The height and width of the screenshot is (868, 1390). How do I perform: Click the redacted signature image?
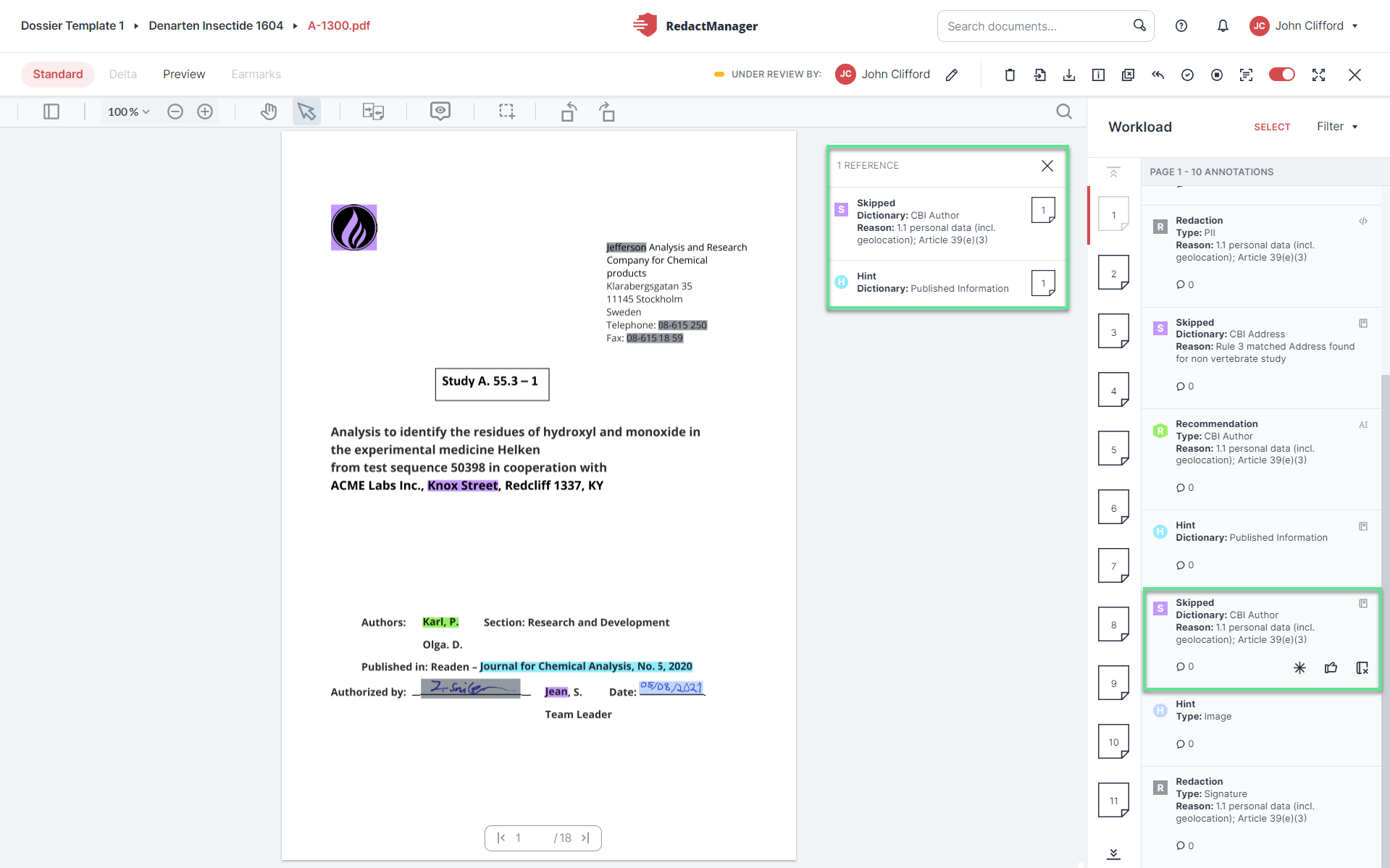pyautogui.click(x=471, y=688)
